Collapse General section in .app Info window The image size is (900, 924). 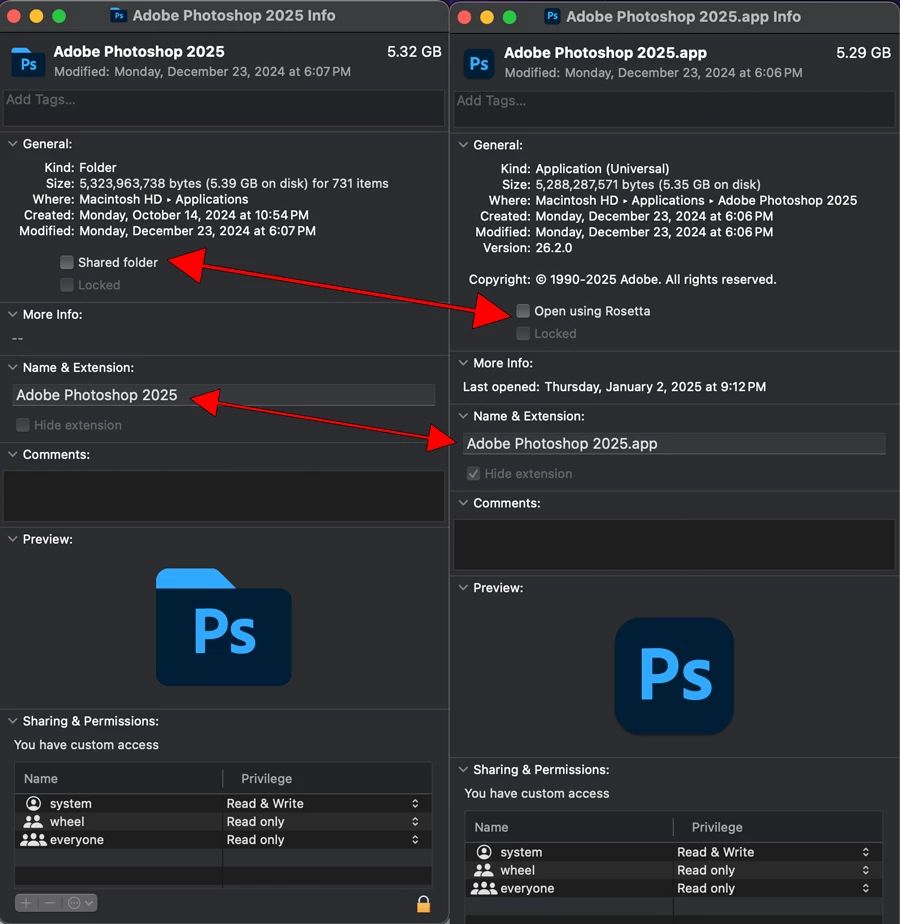(463, 145)
